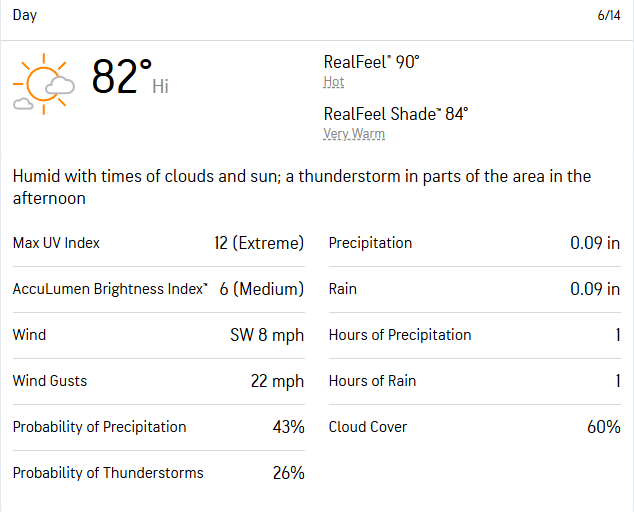Click the AccuLumen Brightness Index row

point(158,290)
